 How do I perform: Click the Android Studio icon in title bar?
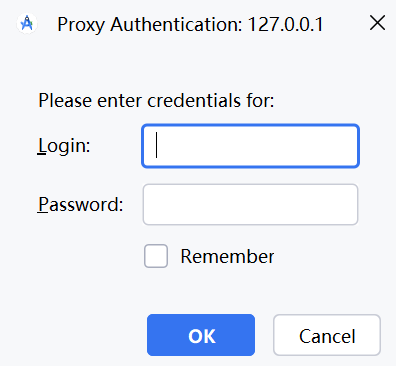point(27,24)
